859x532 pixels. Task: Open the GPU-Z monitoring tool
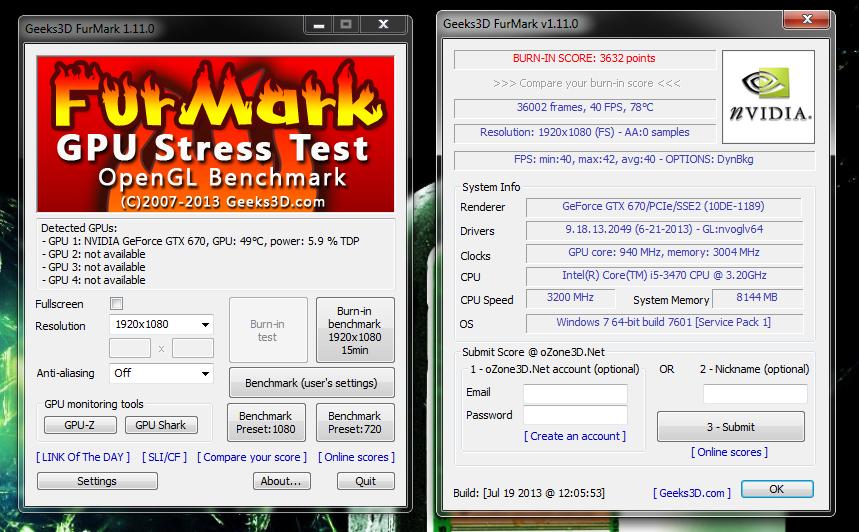coord(80,425)
